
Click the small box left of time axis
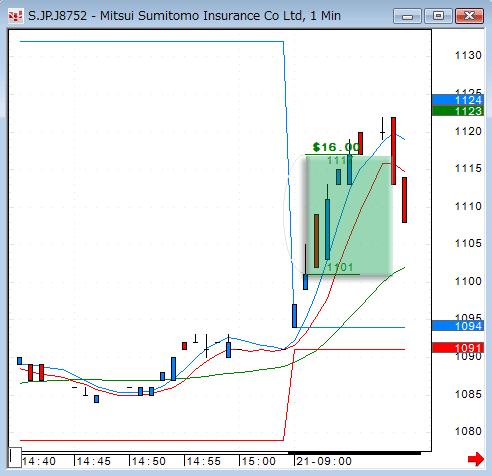pyautogui.click(x=15, y=457)
